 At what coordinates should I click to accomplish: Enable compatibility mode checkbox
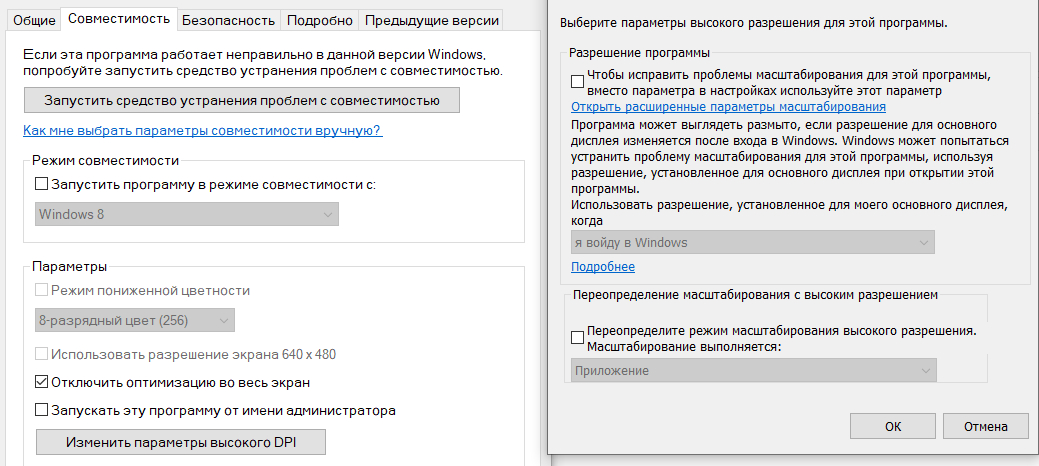pyautogui.click(x=42, y=184)
